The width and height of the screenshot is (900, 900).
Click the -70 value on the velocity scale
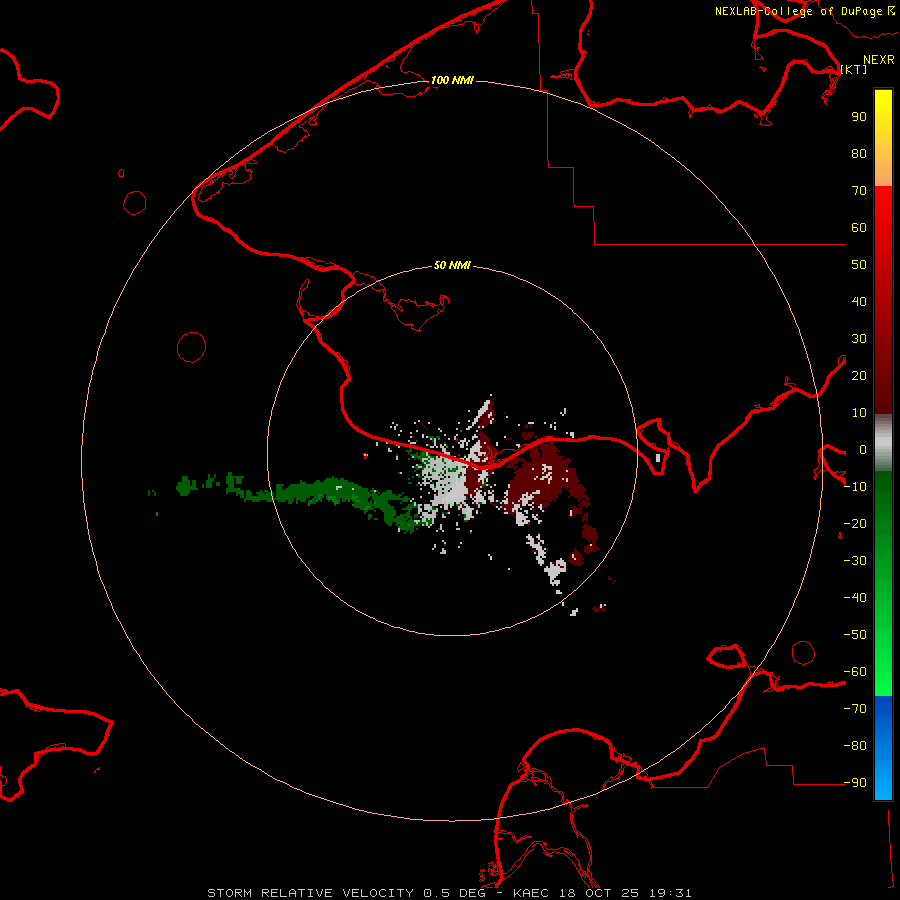pos(855,709)
